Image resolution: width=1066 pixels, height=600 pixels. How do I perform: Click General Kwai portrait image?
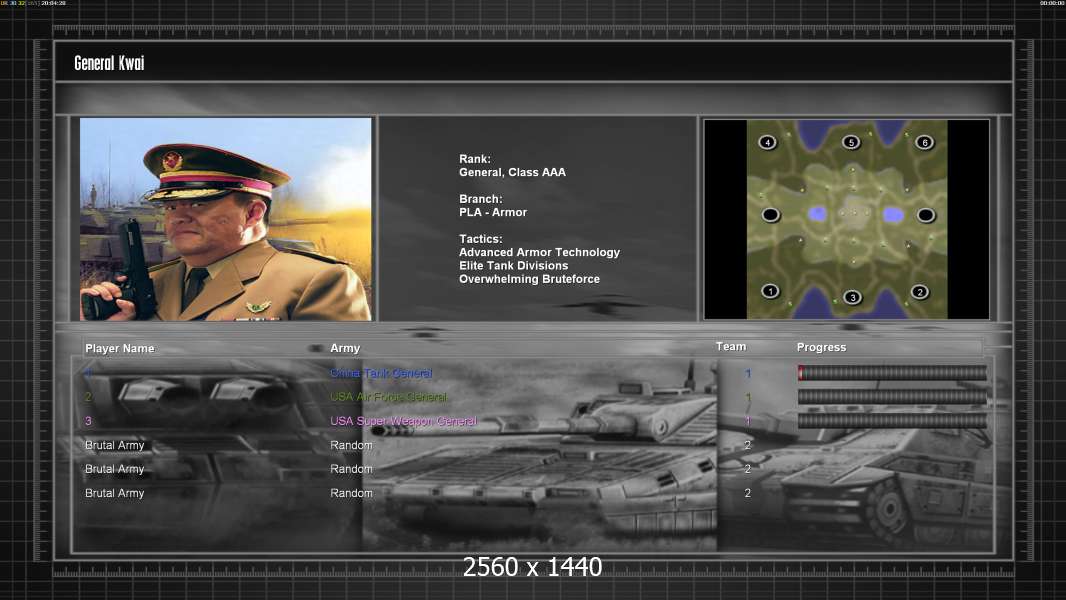pos(226,219)
